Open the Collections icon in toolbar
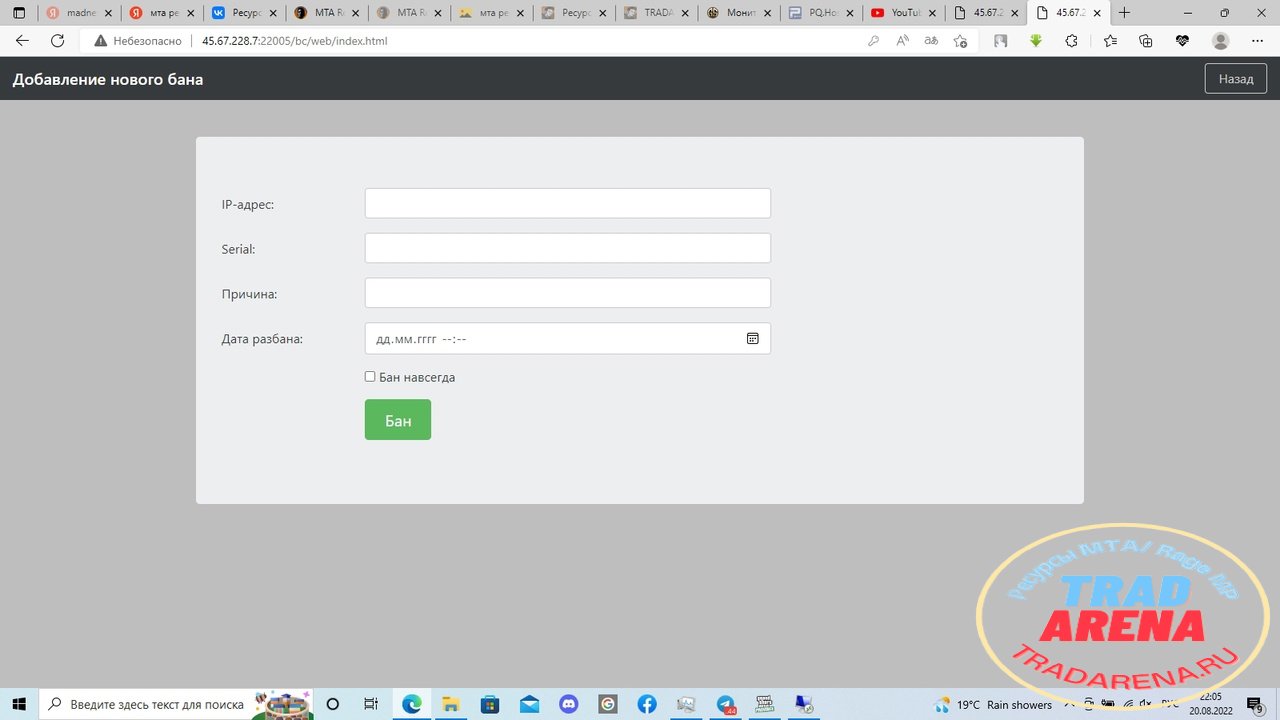 pos(1146,41)
